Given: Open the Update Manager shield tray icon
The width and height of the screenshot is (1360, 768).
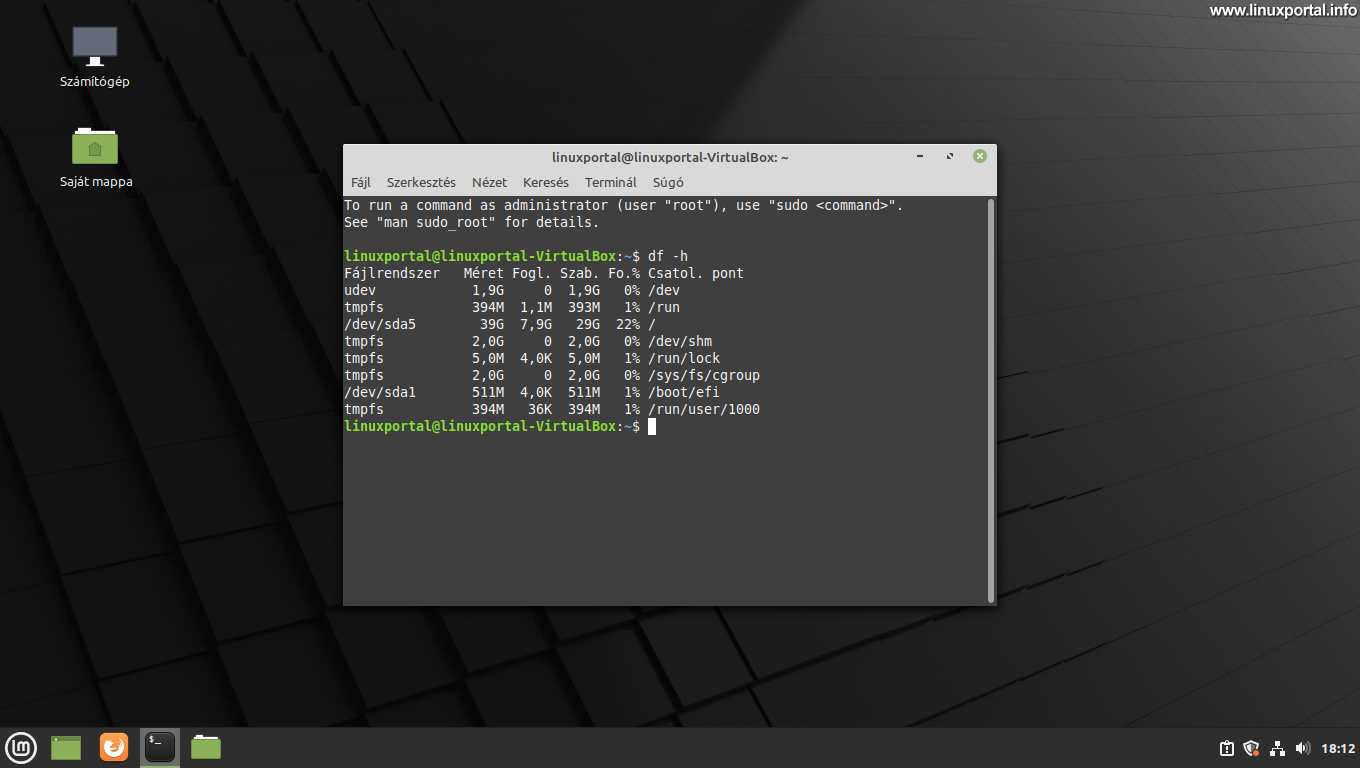Looking at the screenshot, I should pyautogui.click(x=1251, y=747).
